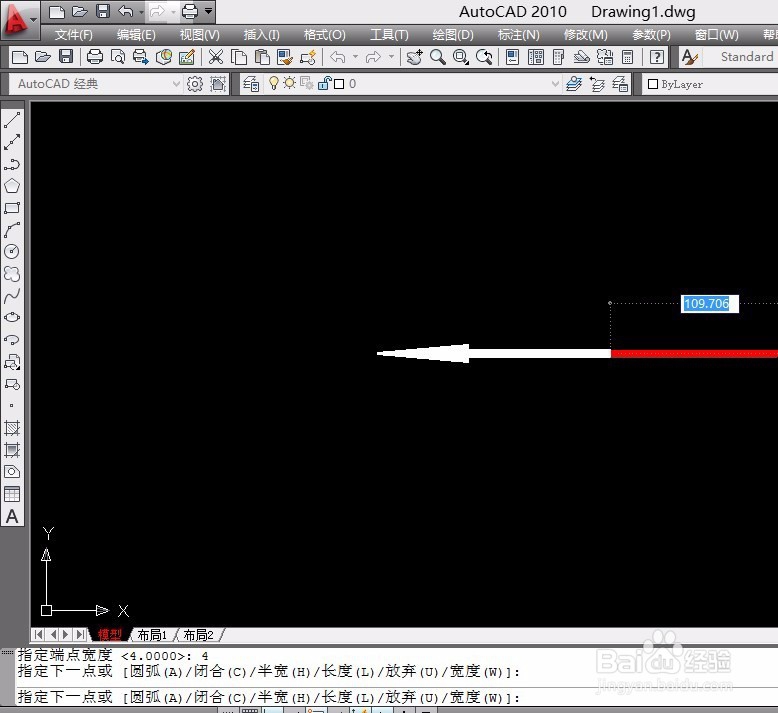Open the undo history dropdown arrow
Viewport: 778px width, 713px height.
(x=141, y=11)
